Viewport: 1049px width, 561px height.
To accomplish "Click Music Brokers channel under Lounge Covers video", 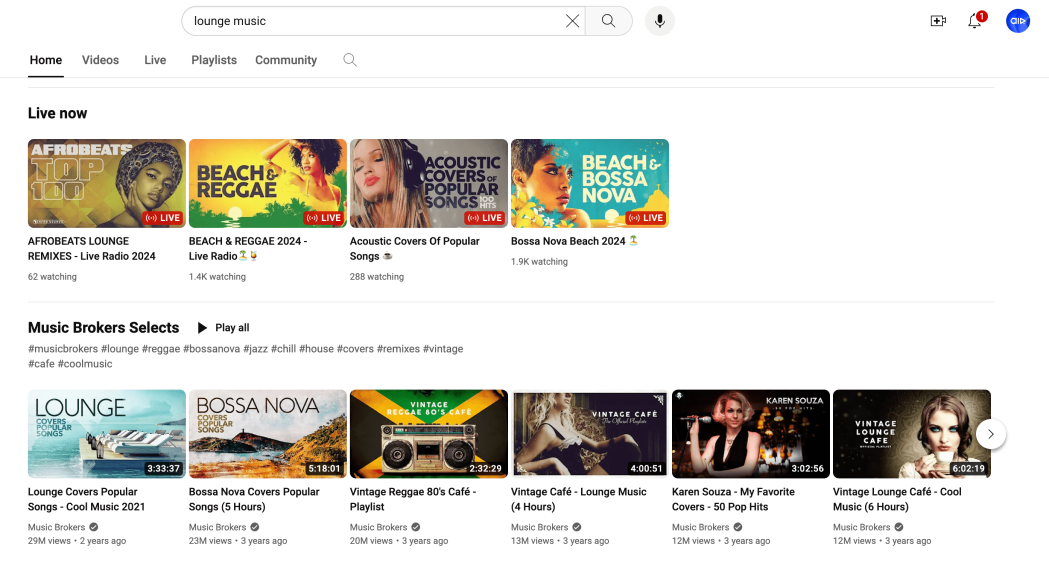I will point(57,527).
